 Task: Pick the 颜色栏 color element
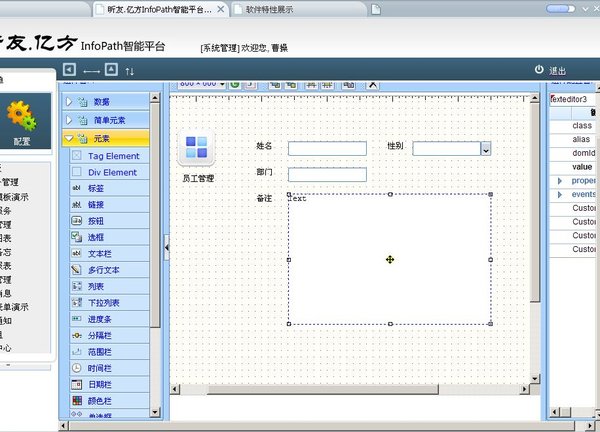109,401
